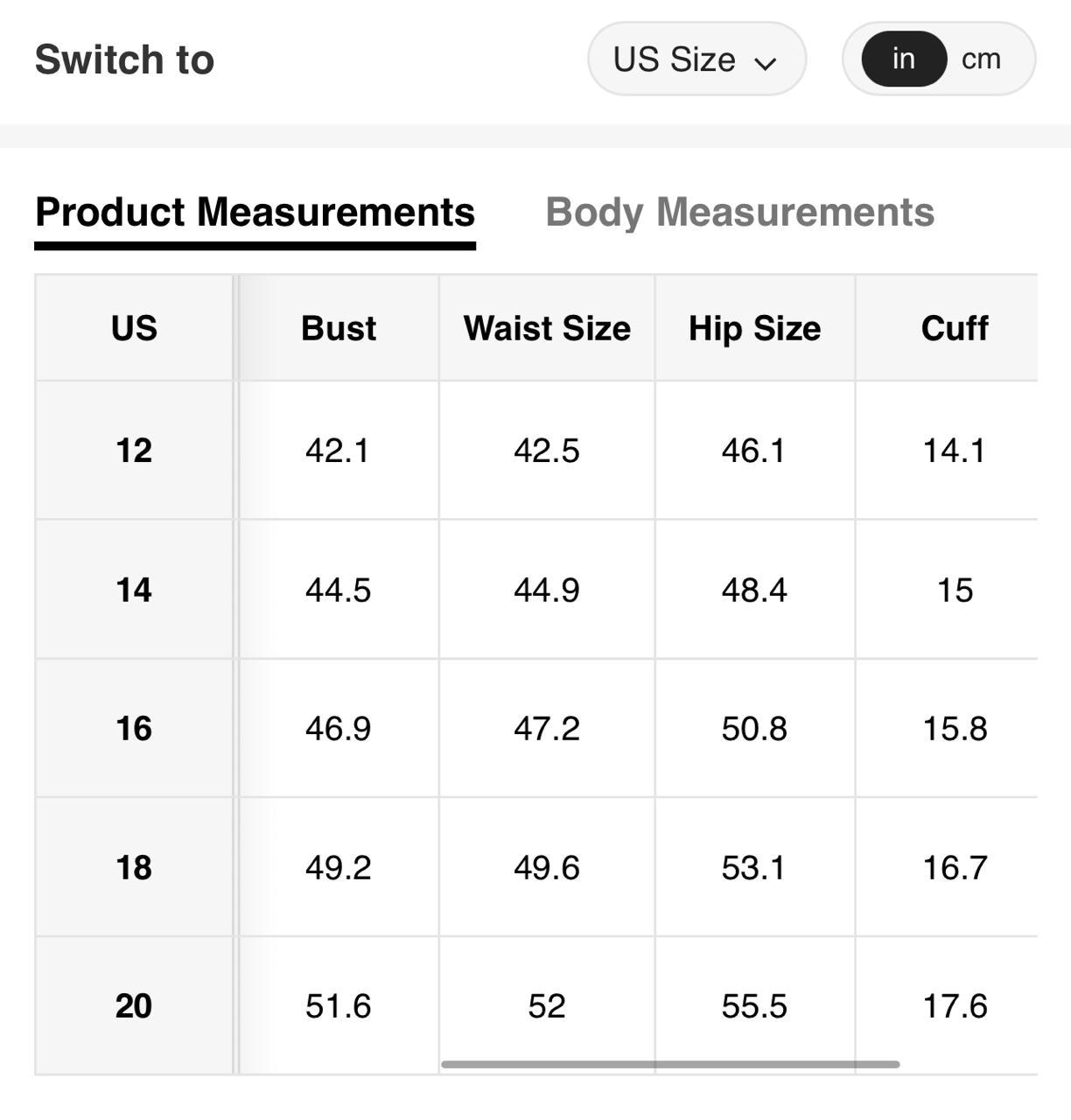1071x1120 pixels.
Task: Click the Bust column header
Action: (339, 328)
